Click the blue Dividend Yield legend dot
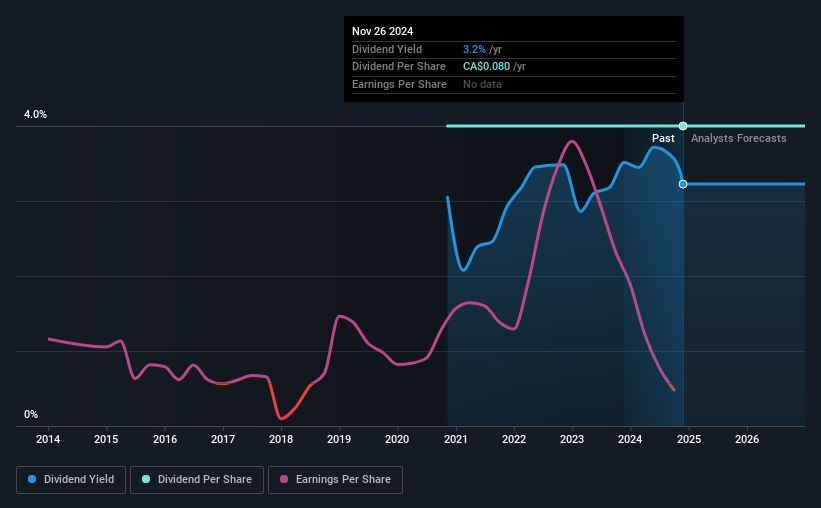The width and height of the screenshot is (821, 508). [33, 480]
